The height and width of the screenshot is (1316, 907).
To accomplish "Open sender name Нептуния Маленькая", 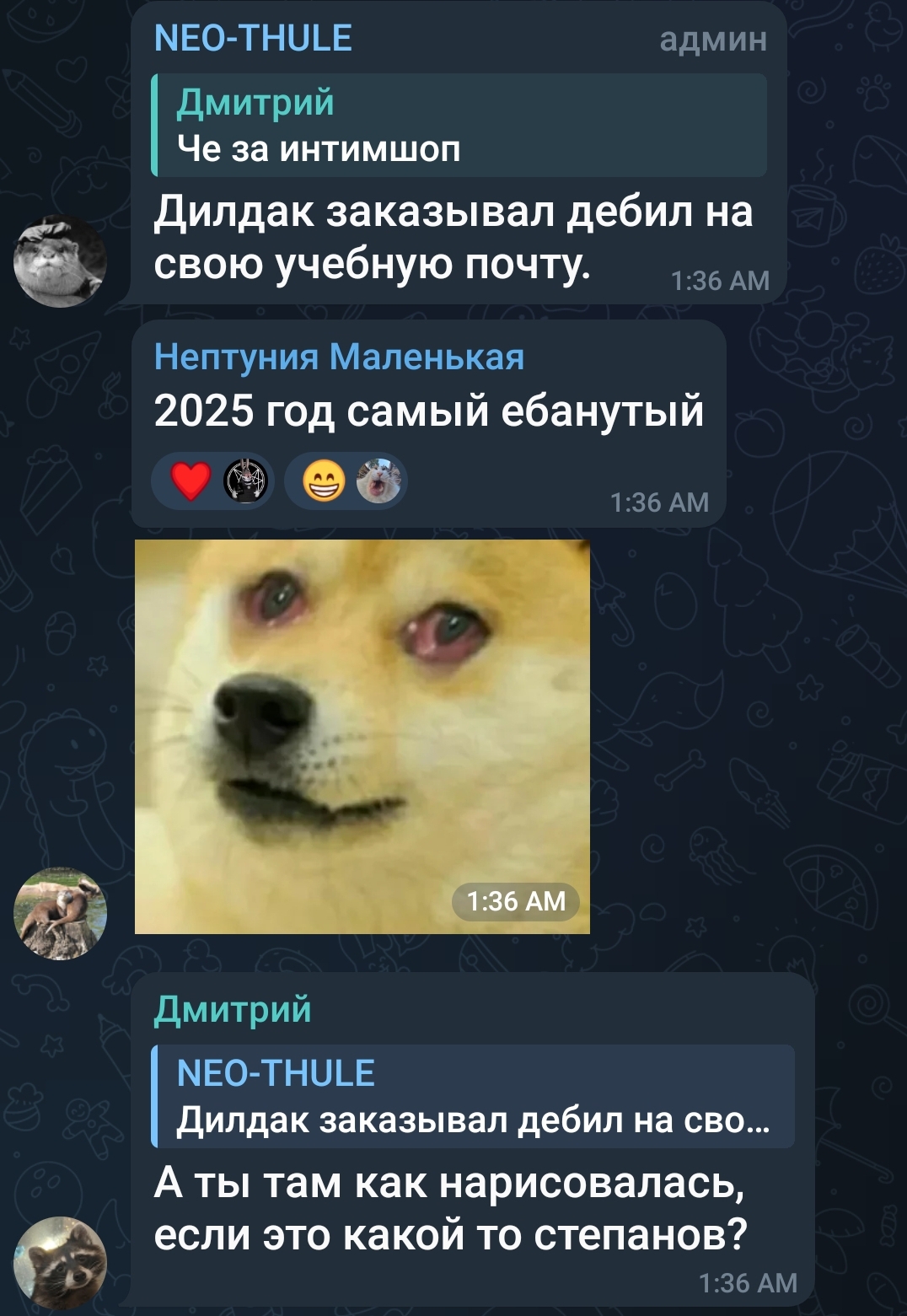I will (339, 357).
